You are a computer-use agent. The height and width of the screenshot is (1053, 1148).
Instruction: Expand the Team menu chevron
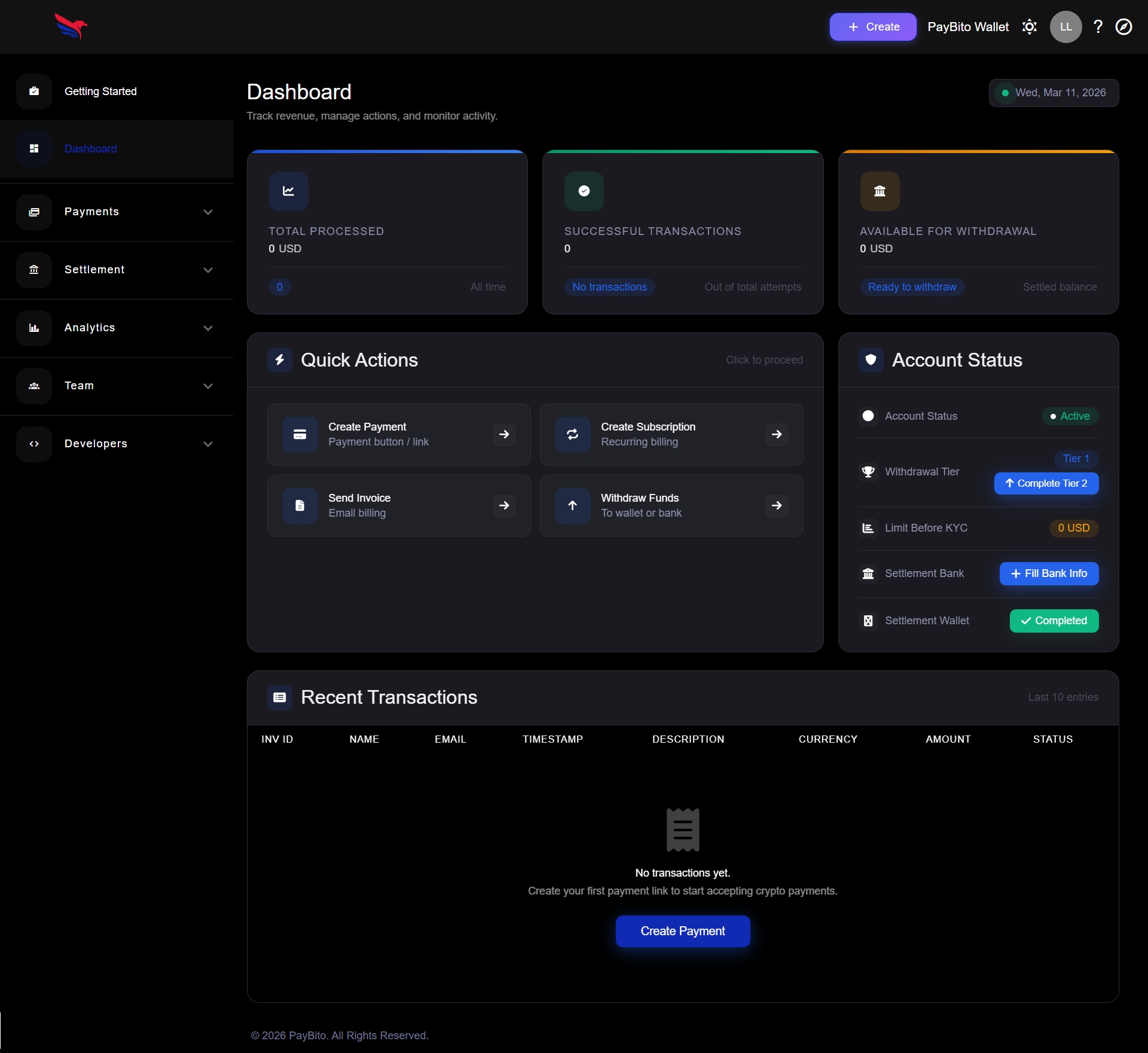tap(208, 386)
